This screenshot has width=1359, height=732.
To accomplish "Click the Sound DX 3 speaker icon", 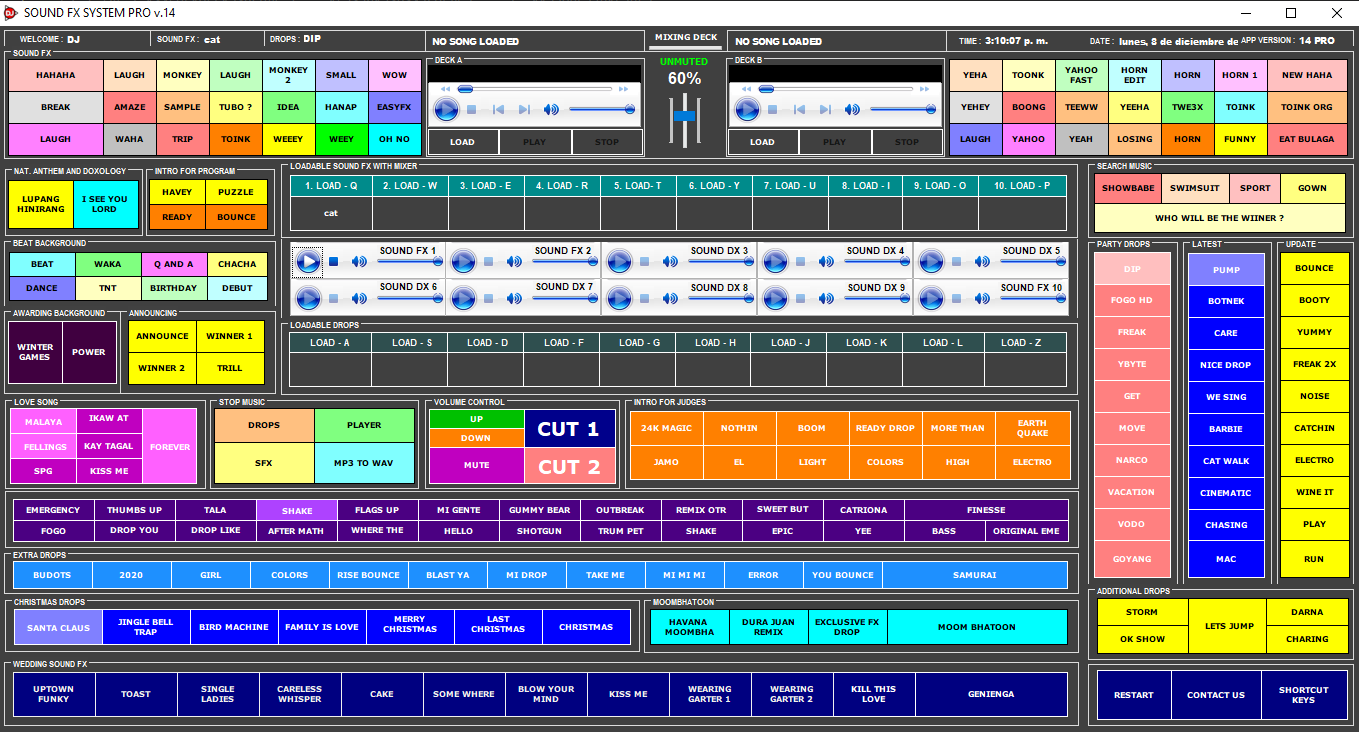I will [x=670, y=262].
